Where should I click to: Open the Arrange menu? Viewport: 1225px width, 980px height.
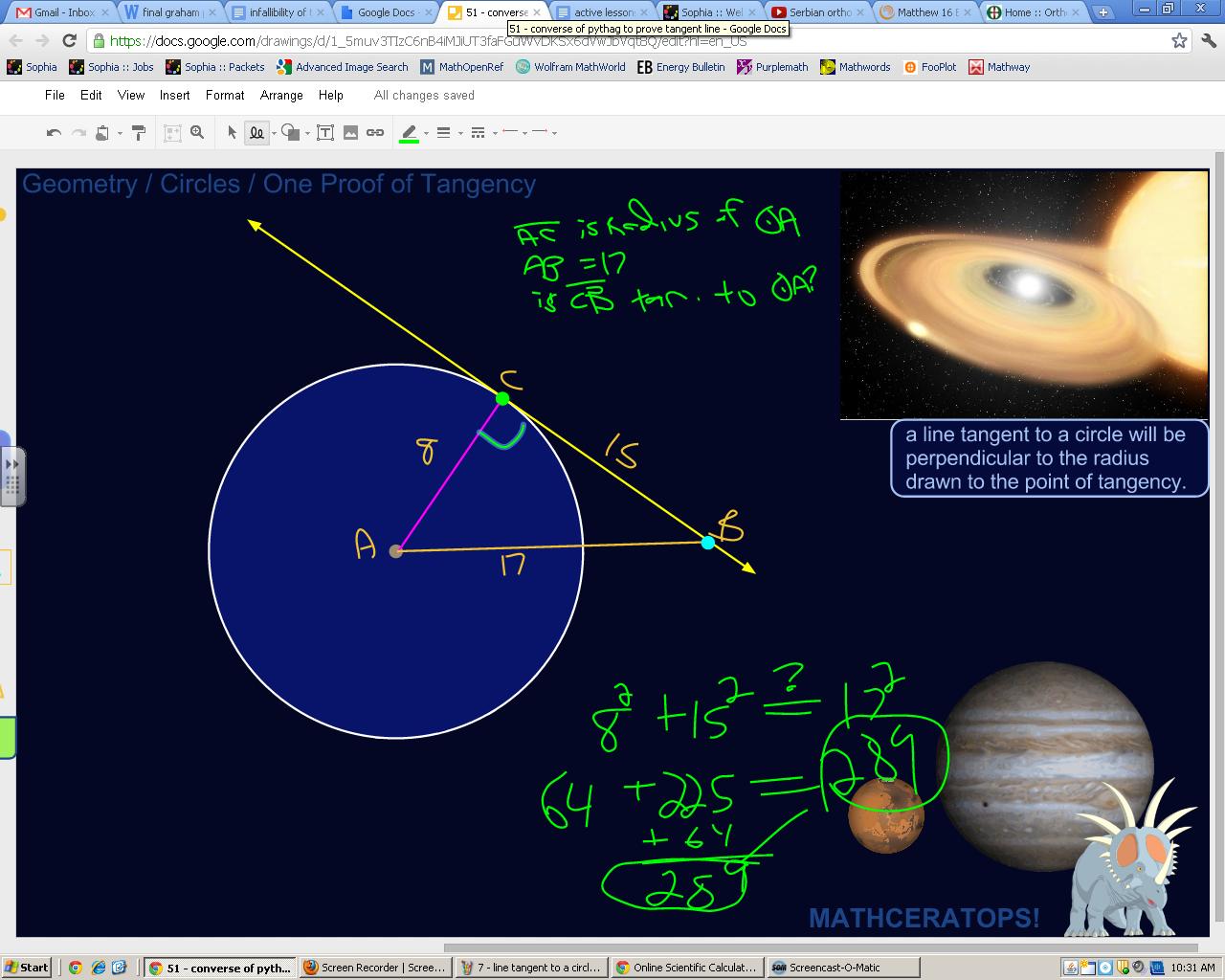point(281,95)
